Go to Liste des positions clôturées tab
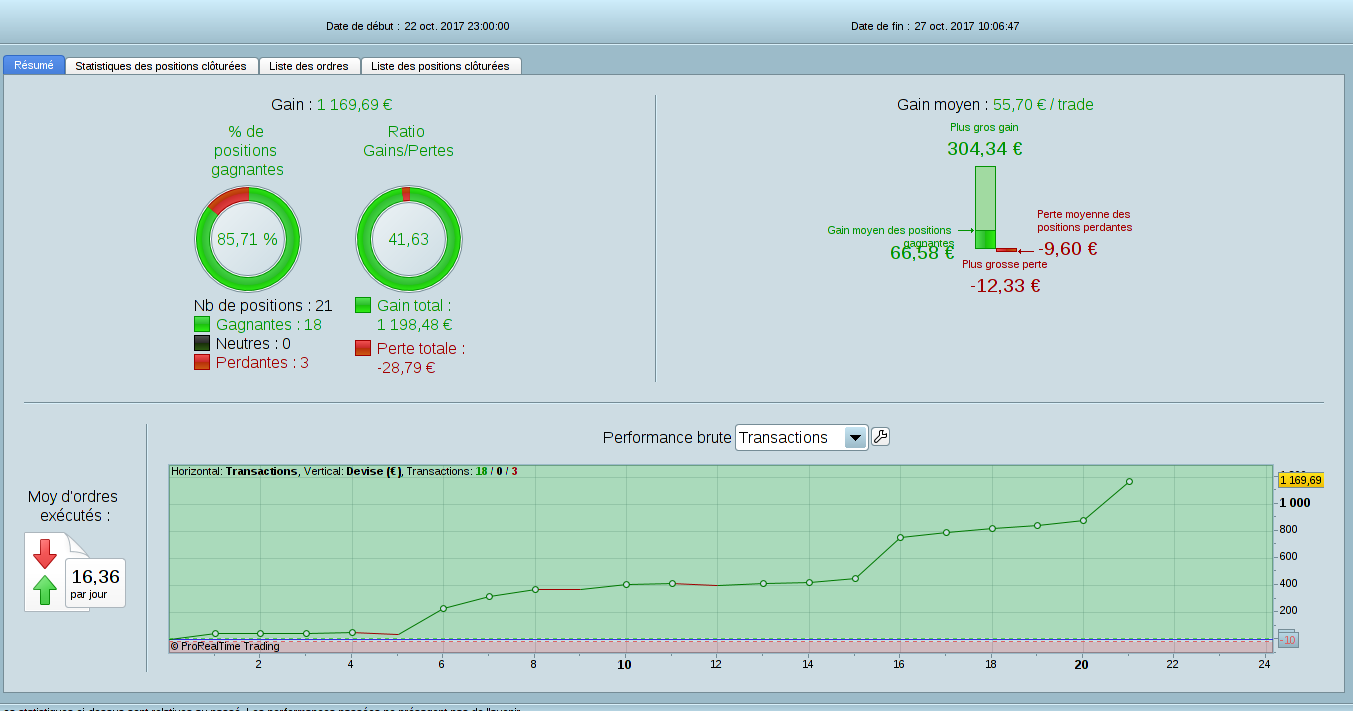Viewport: 1353px width, 711px height. 440,66
